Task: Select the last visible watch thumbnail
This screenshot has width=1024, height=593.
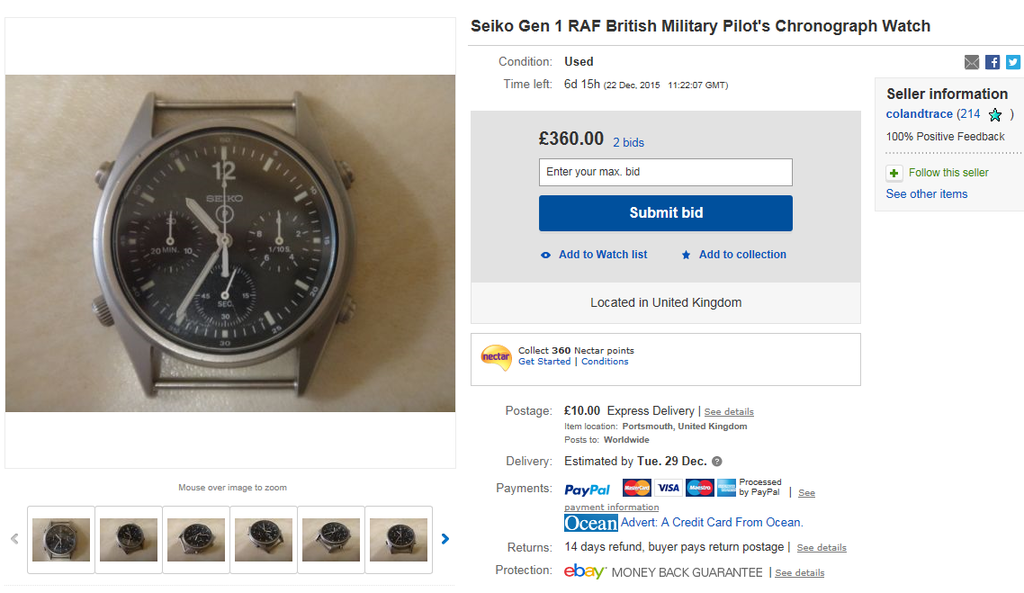Action: click(398, 540)
